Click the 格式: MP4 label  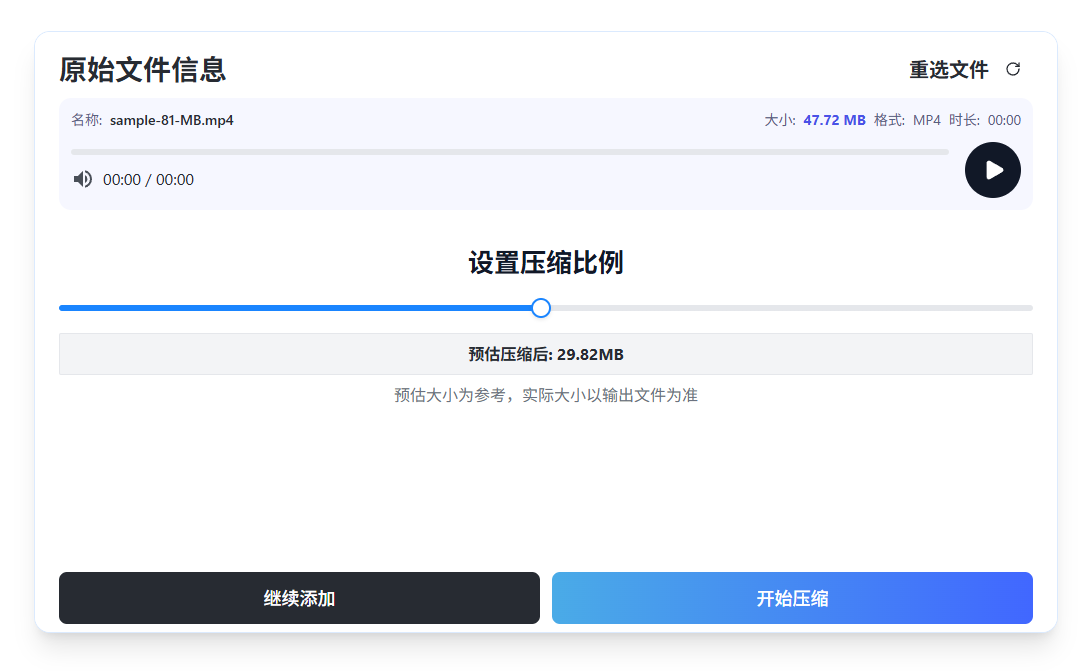pyautogui.click(x=907, y=120)
